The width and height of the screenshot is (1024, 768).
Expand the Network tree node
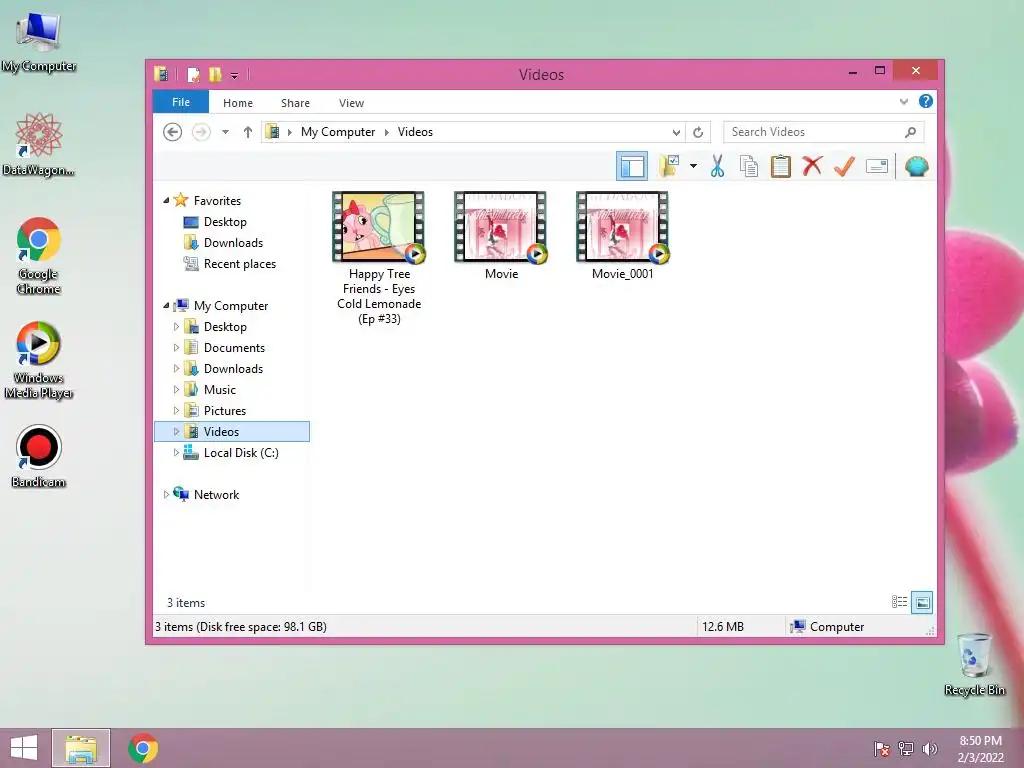coord(166,494)
